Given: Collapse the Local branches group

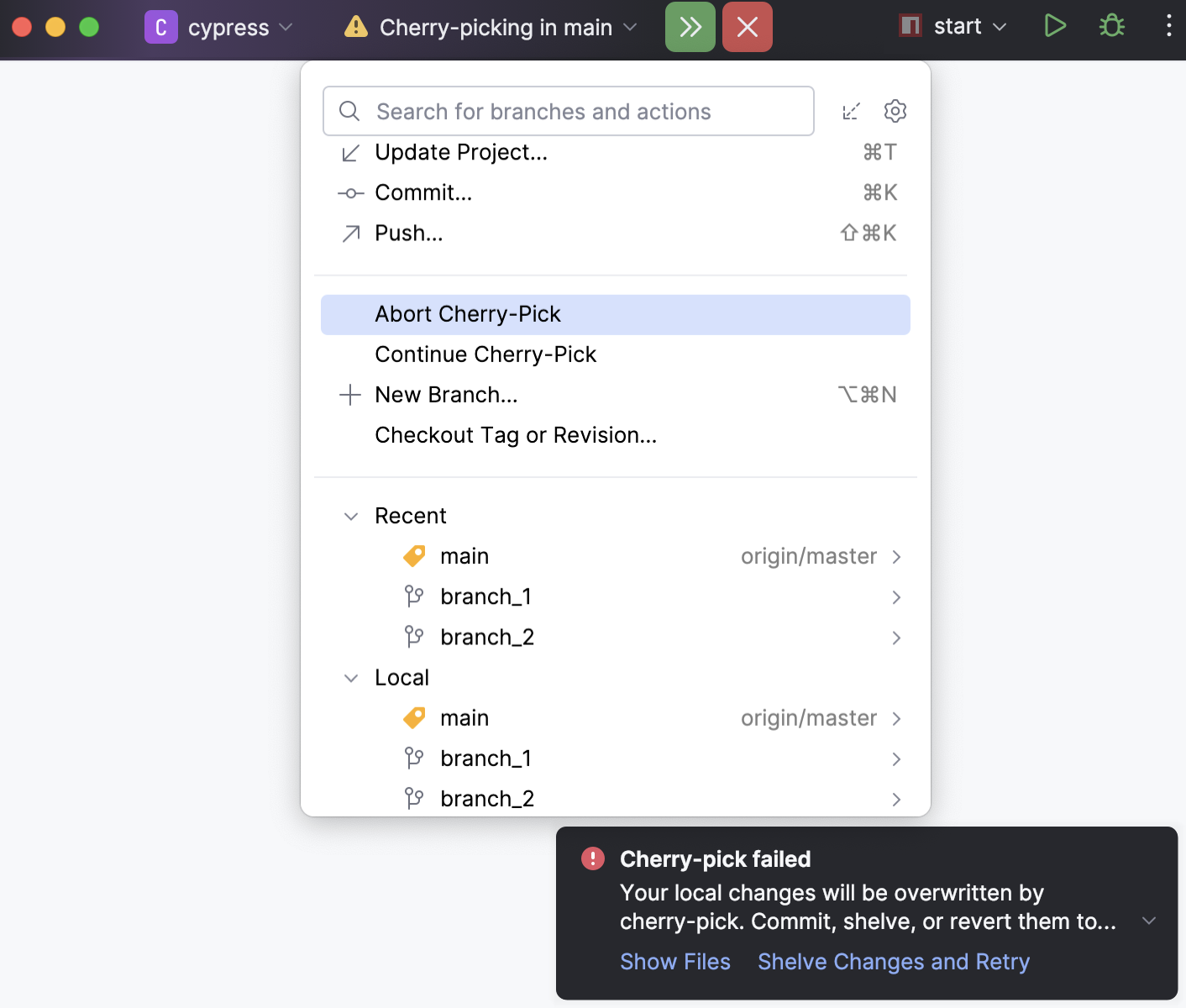Looking at the screenshot, I should tap(351, 678).
